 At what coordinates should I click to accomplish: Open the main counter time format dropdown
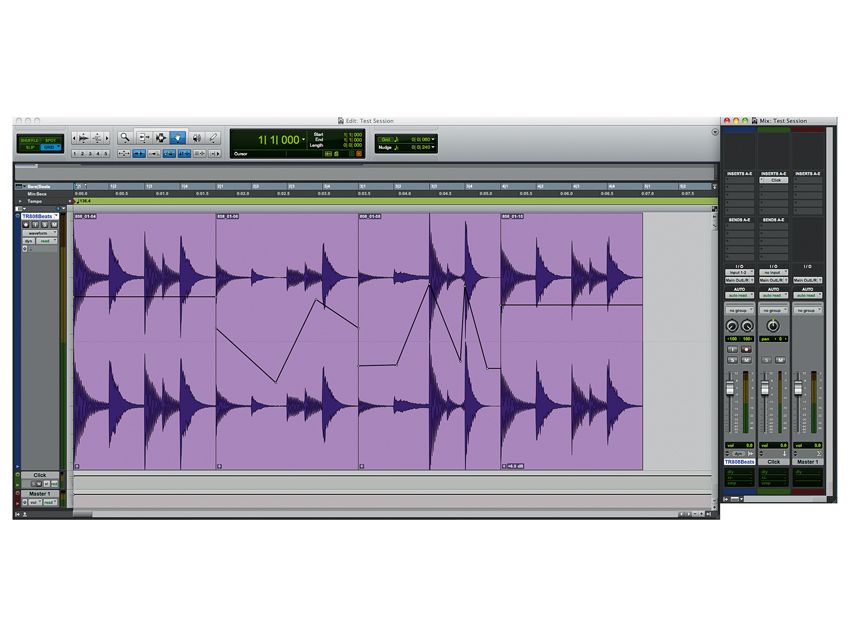click(x=304, y=139)
